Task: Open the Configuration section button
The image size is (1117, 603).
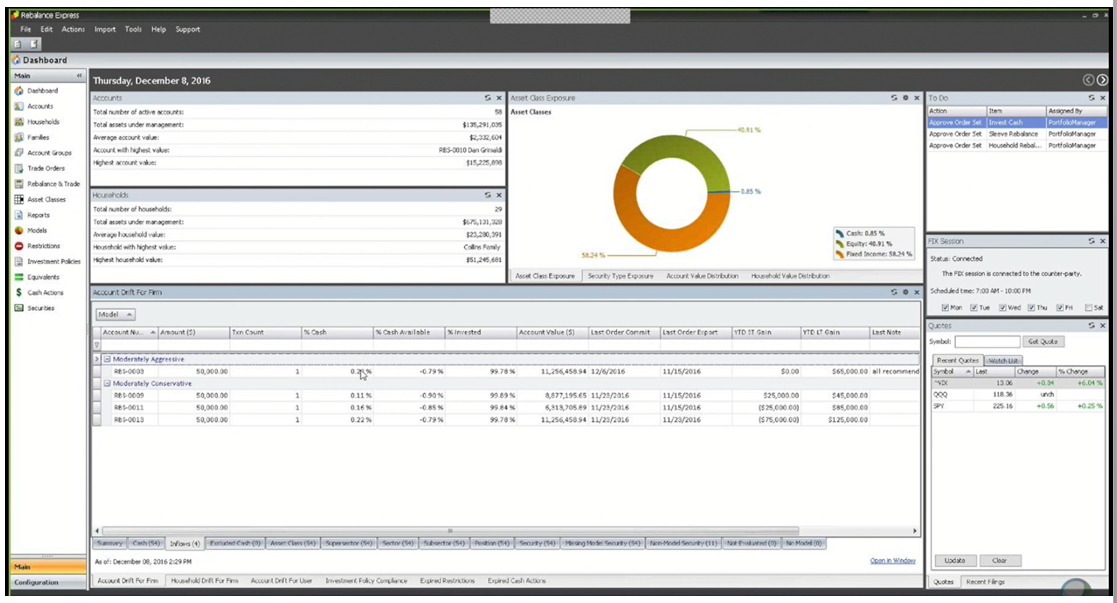Action: click(x=48, y=582)
